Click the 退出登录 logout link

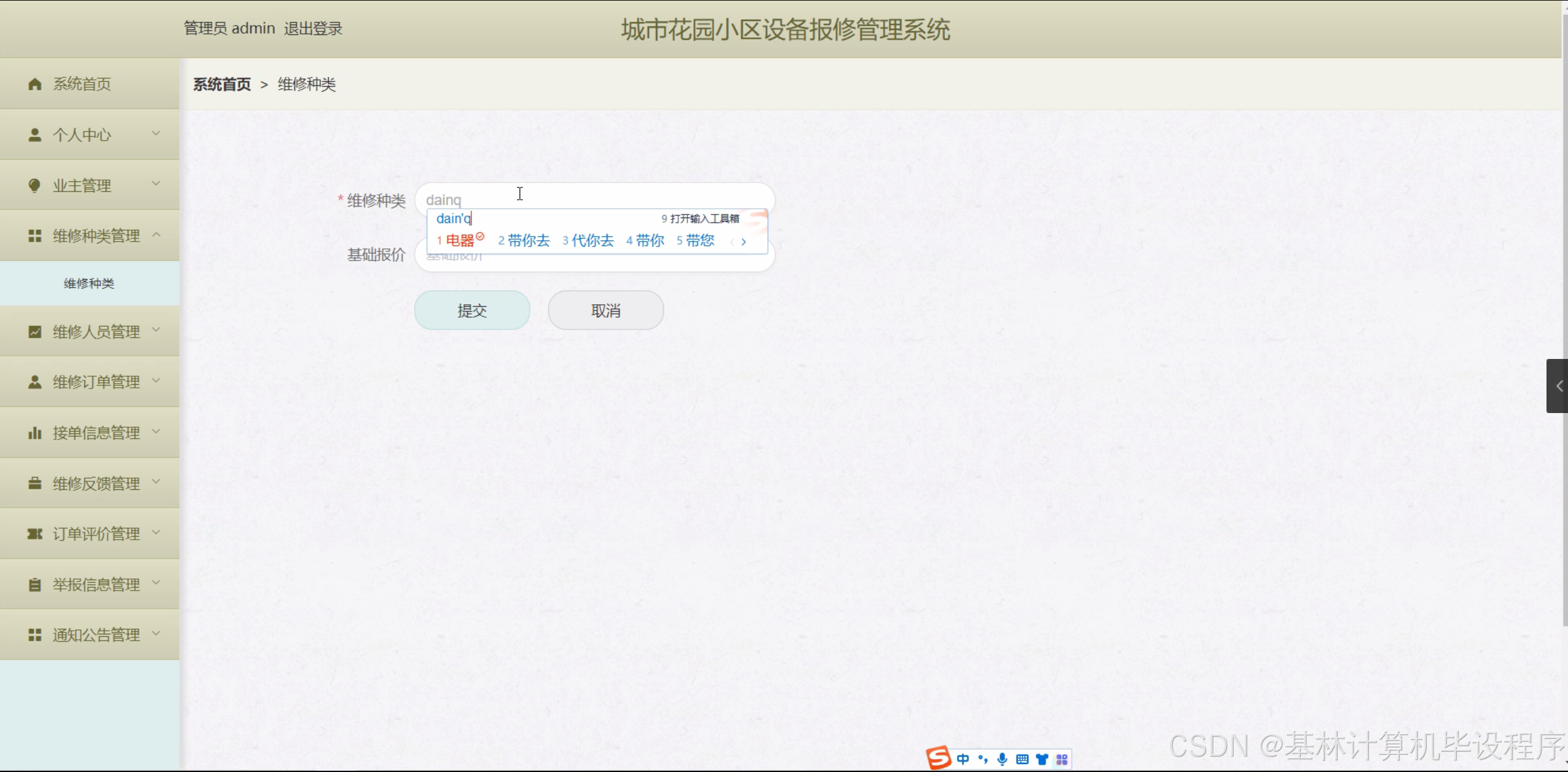(313, 28)
